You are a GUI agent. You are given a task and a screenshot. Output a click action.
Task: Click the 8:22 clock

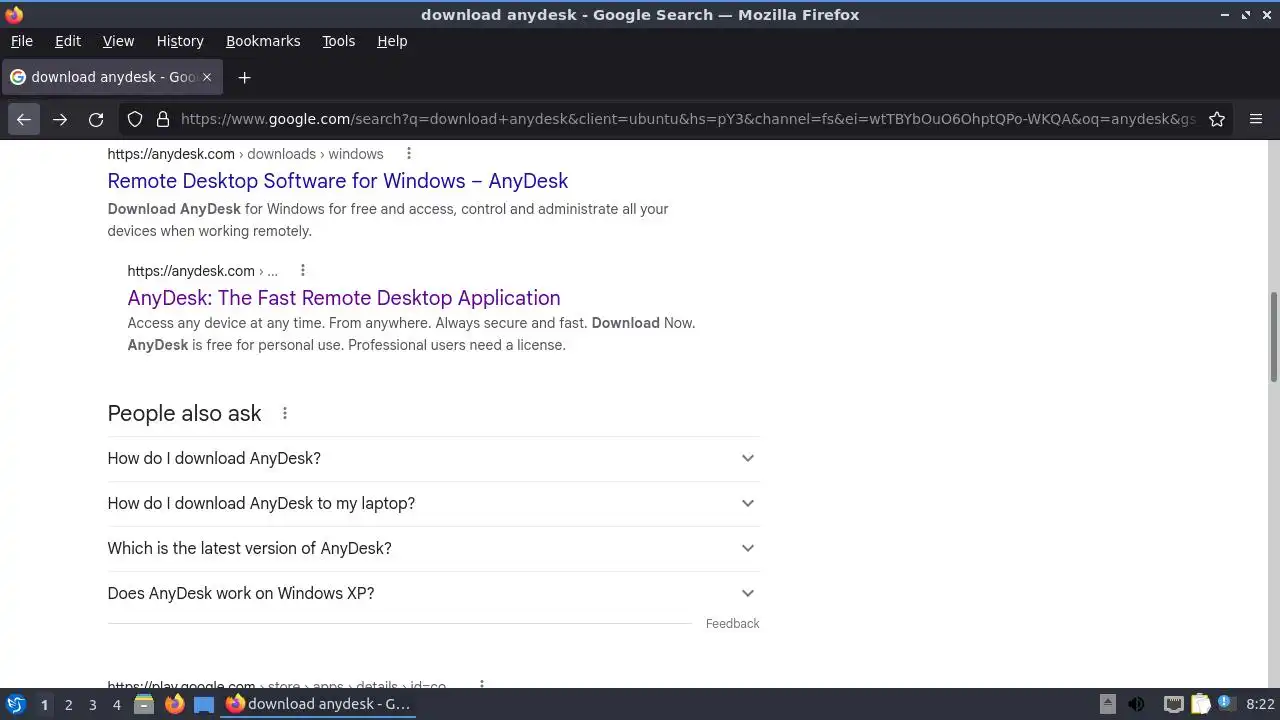[1260, 704]
